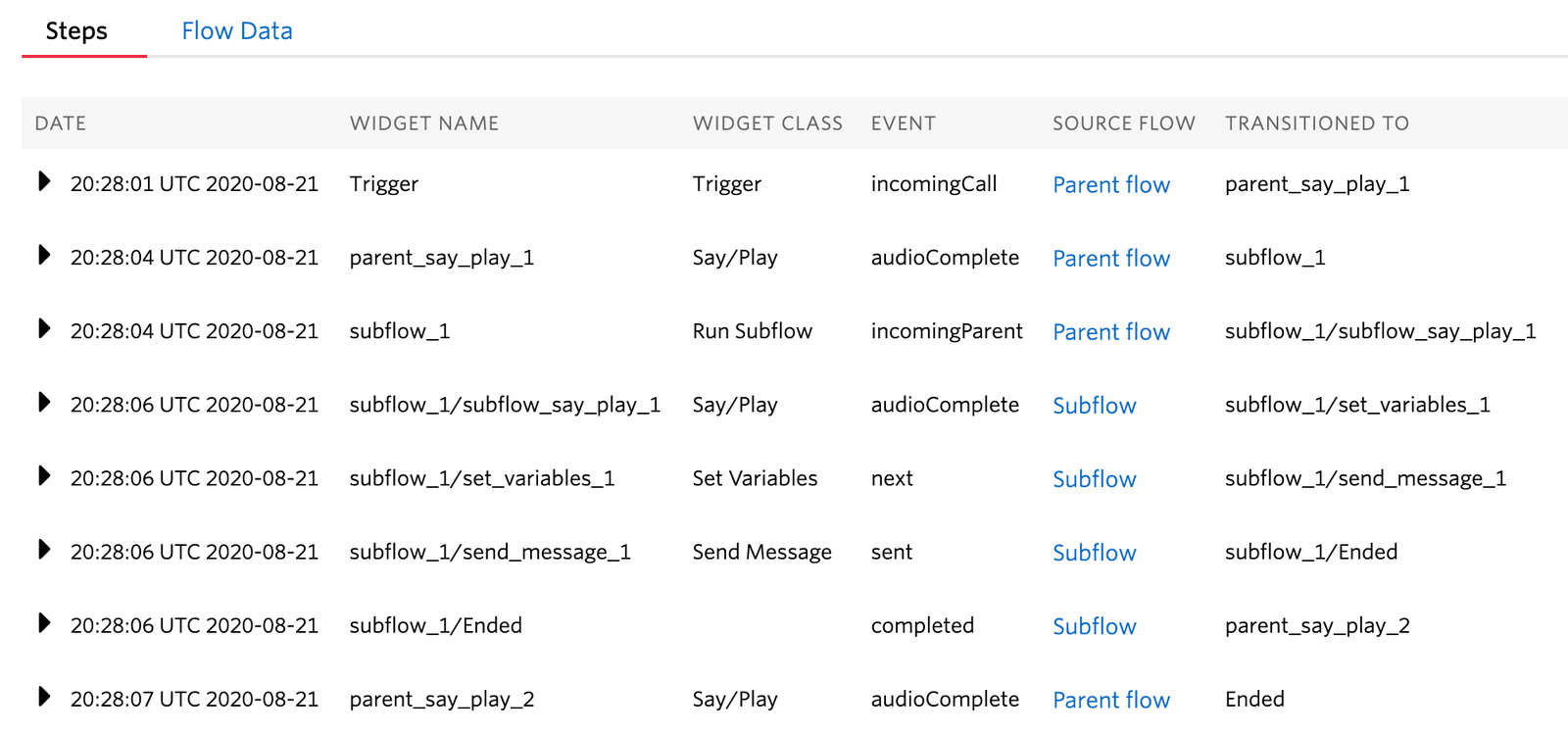This screenshot has width=1568, height=733.
Task: Open Parent flow link for subflow_1 row
Action: [x=1110, y=332]
